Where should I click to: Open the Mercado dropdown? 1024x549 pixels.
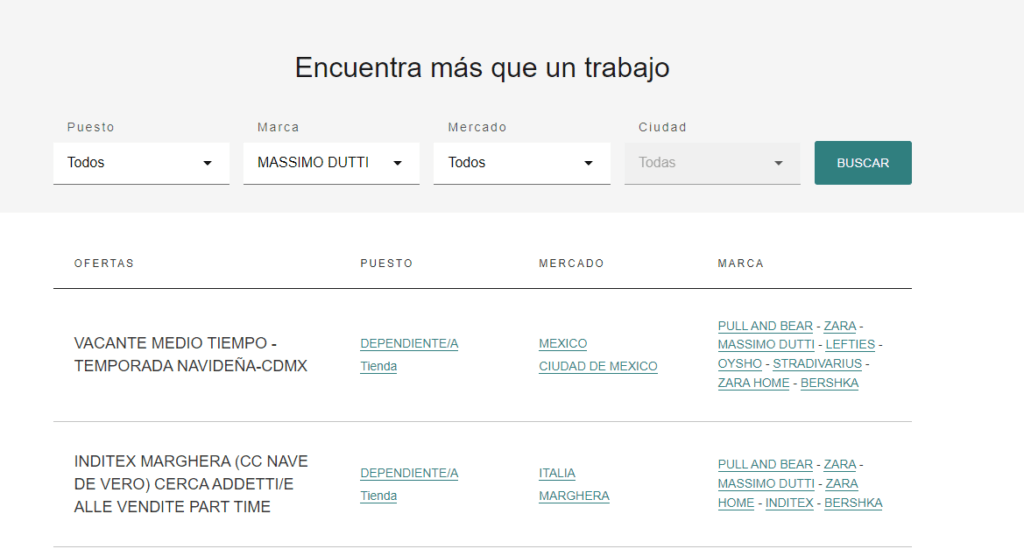521,163
